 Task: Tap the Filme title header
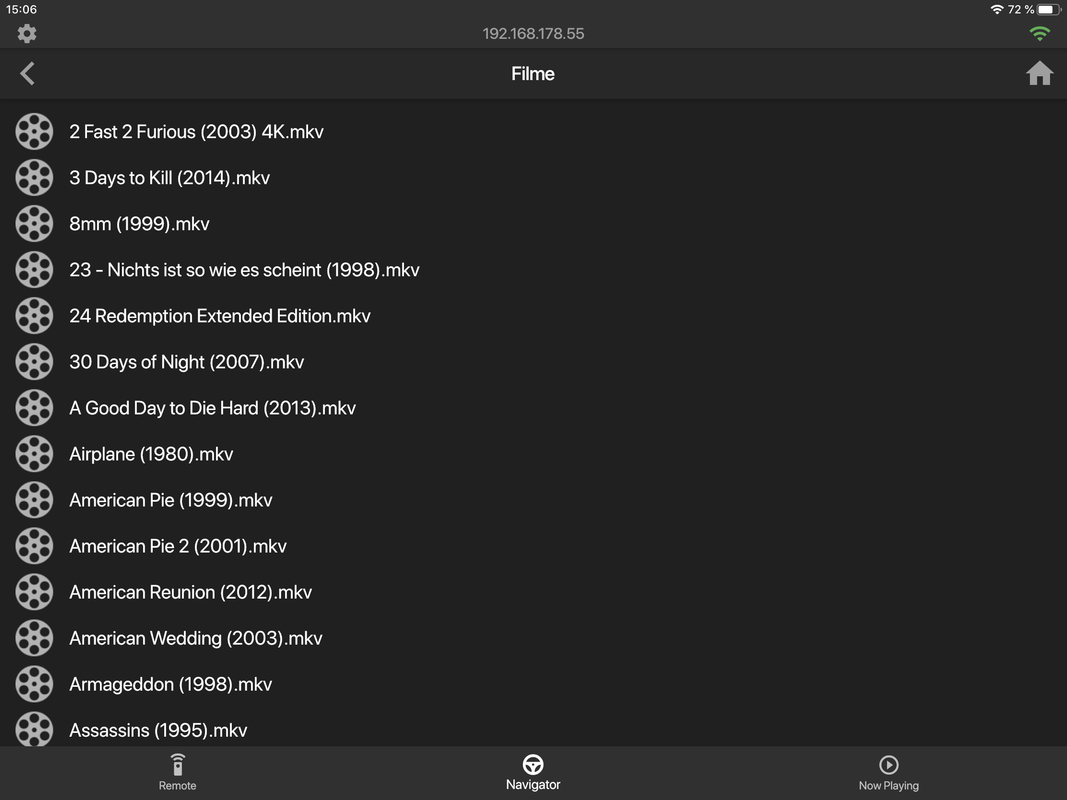pyautogui.click(x=533, y=73)
